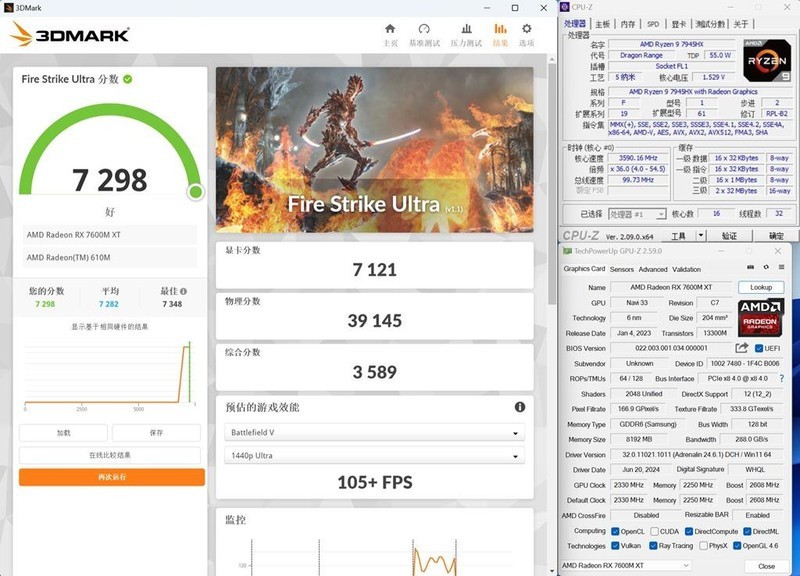Image resolution: width=800 pixels, height=576 pixels.
Task: Switch to the Sensors tab in GPU-Z
Action: tap(622, 269)
